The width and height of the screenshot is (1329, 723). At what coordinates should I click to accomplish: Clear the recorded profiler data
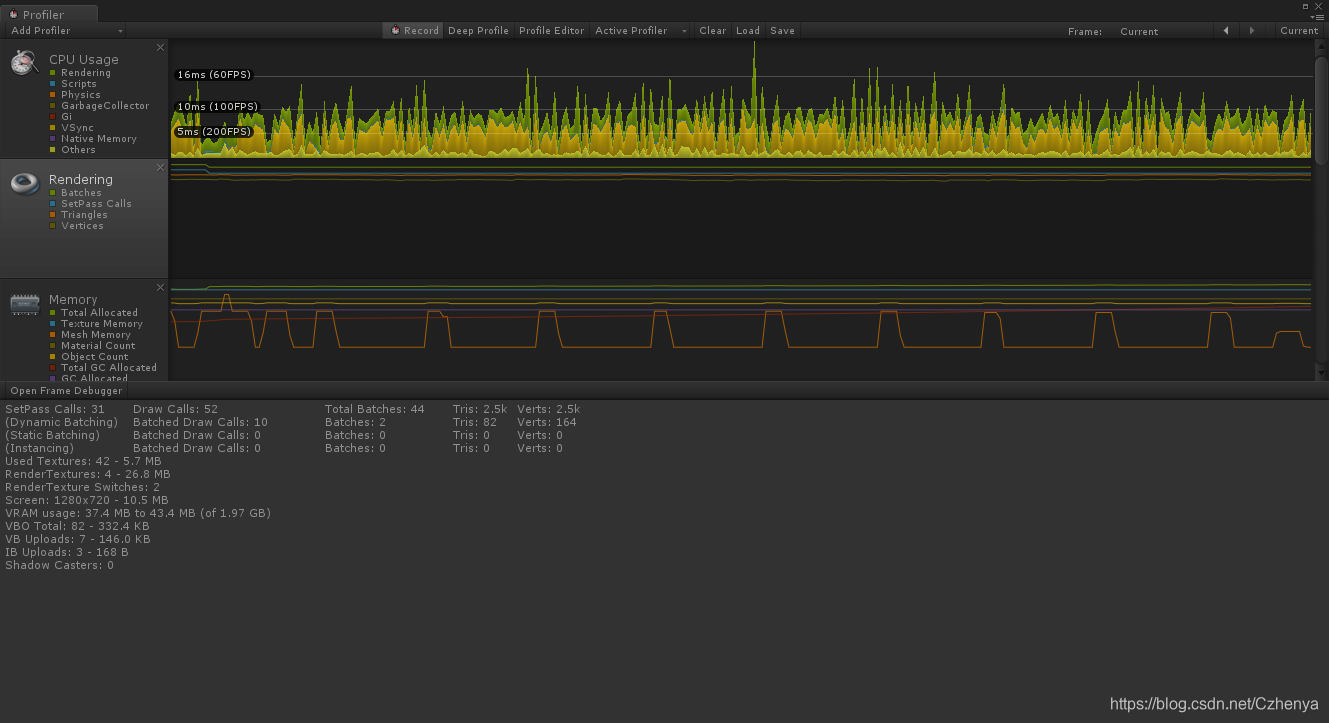pyautogui.click(x=713, y=31)
